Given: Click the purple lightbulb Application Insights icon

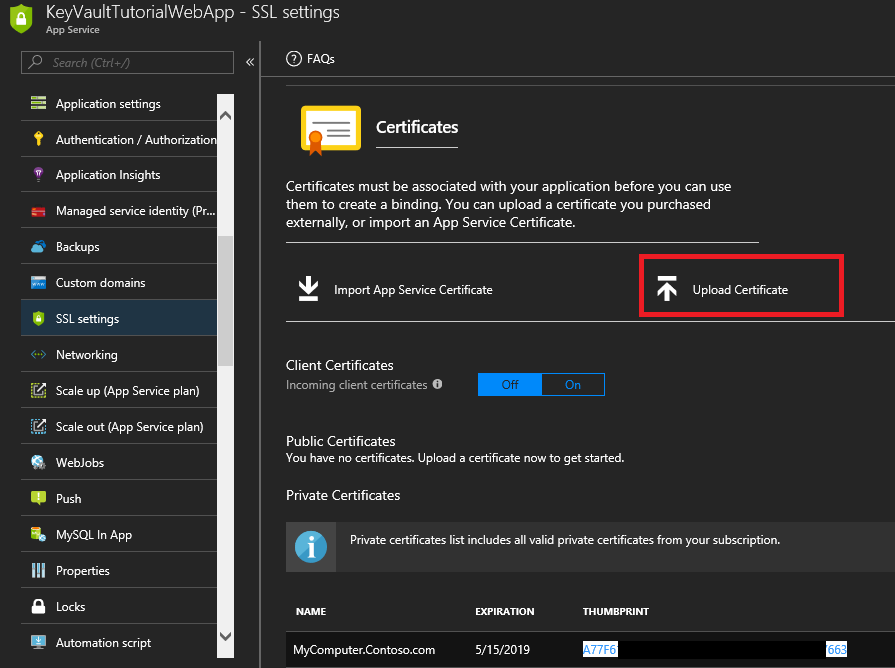Looking at the screenshot, I should click(38, 175).
